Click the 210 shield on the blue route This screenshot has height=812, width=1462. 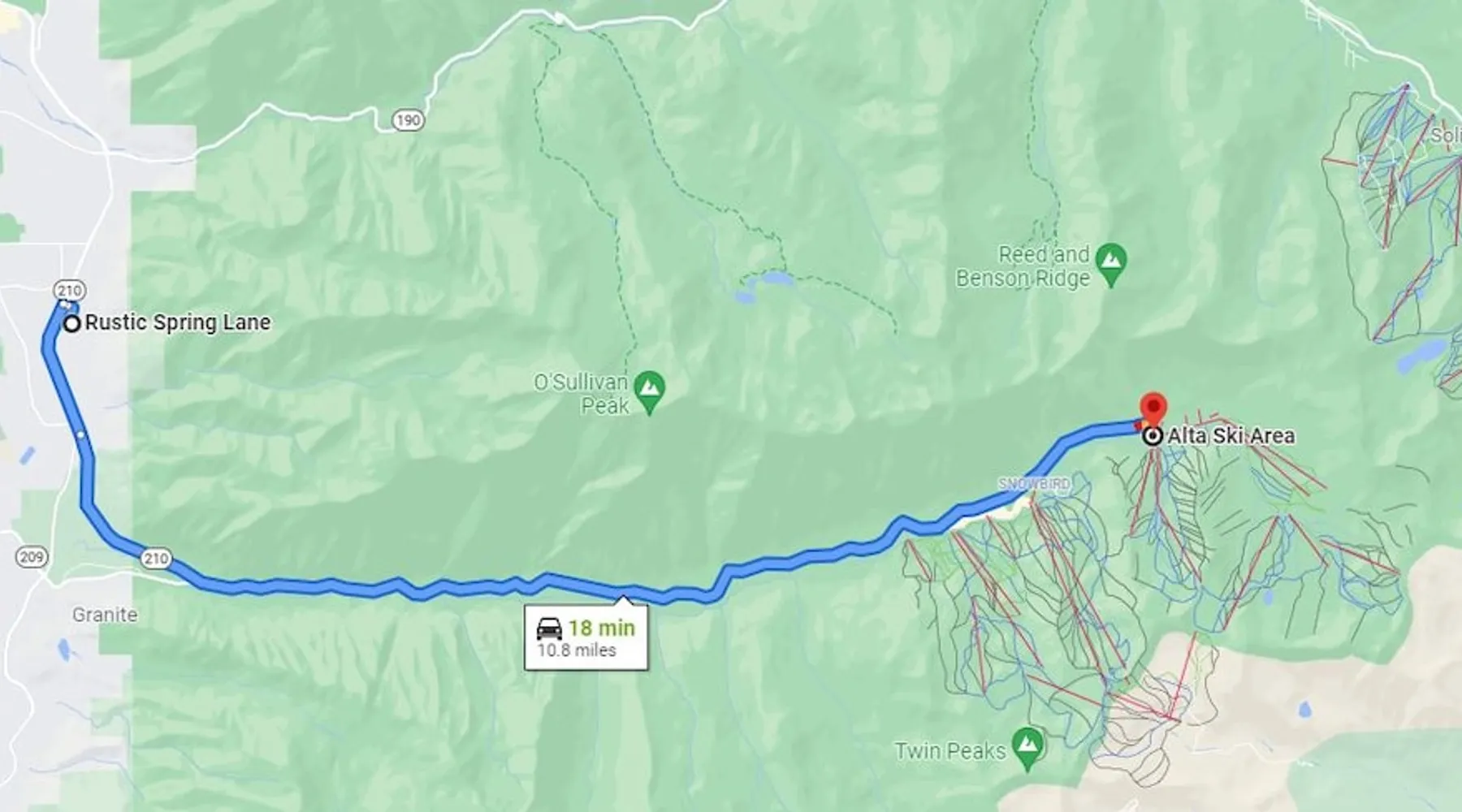point(155,558)
